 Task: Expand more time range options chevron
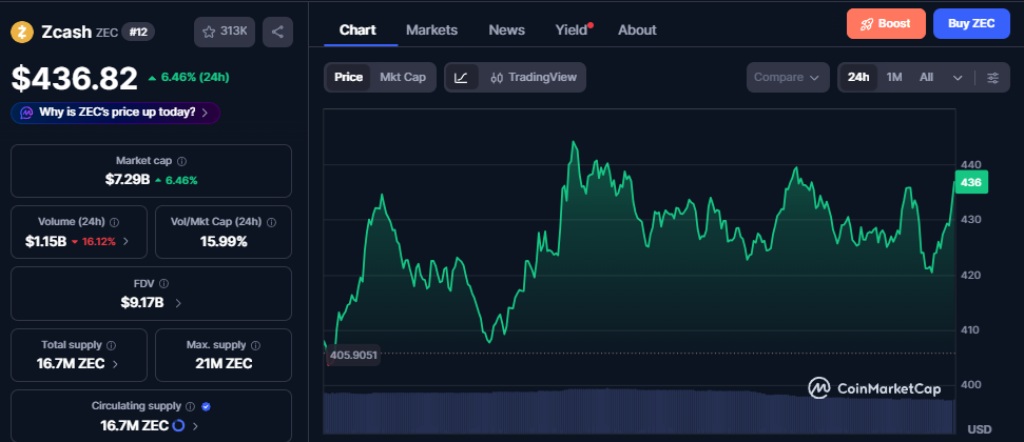957,78
